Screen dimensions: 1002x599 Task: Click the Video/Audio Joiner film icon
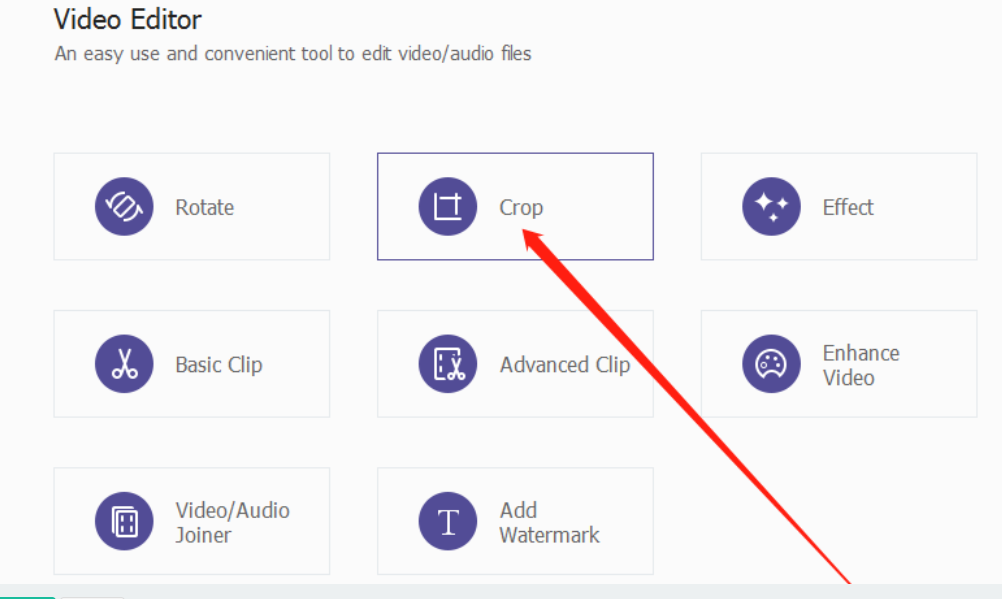point(124,521)
